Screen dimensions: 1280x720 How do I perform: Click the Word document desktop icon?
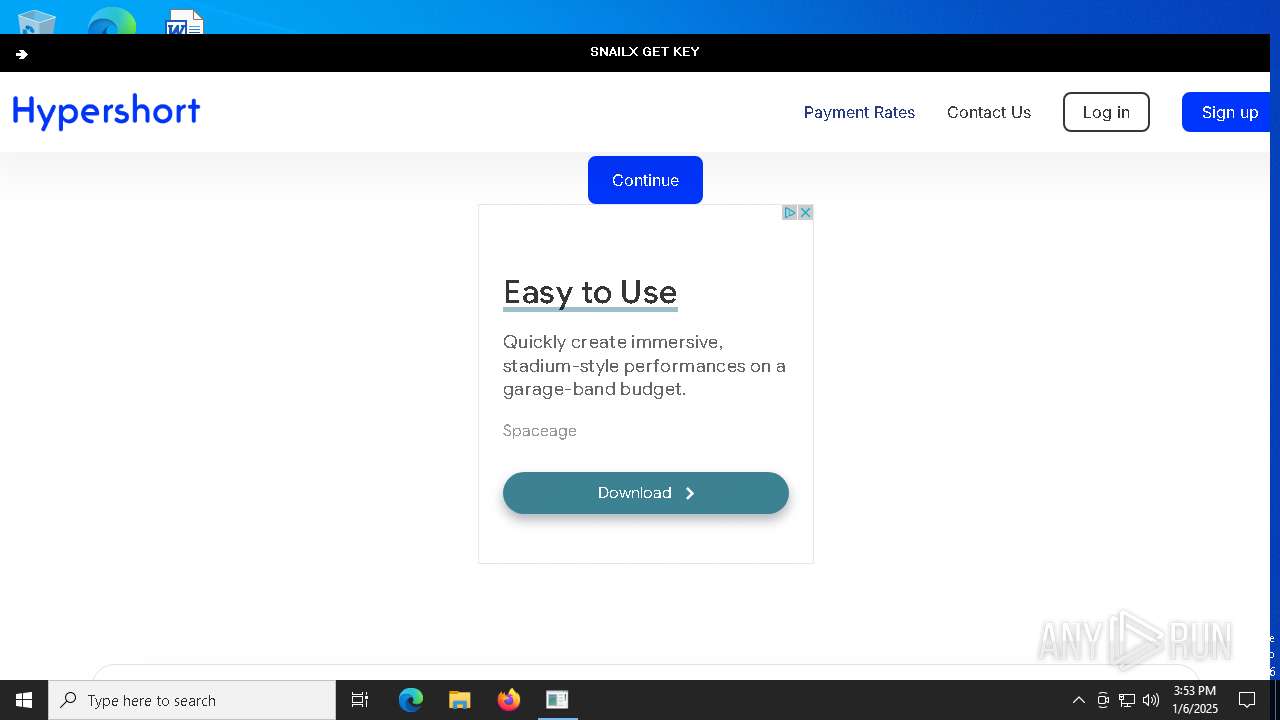[185, 22]
